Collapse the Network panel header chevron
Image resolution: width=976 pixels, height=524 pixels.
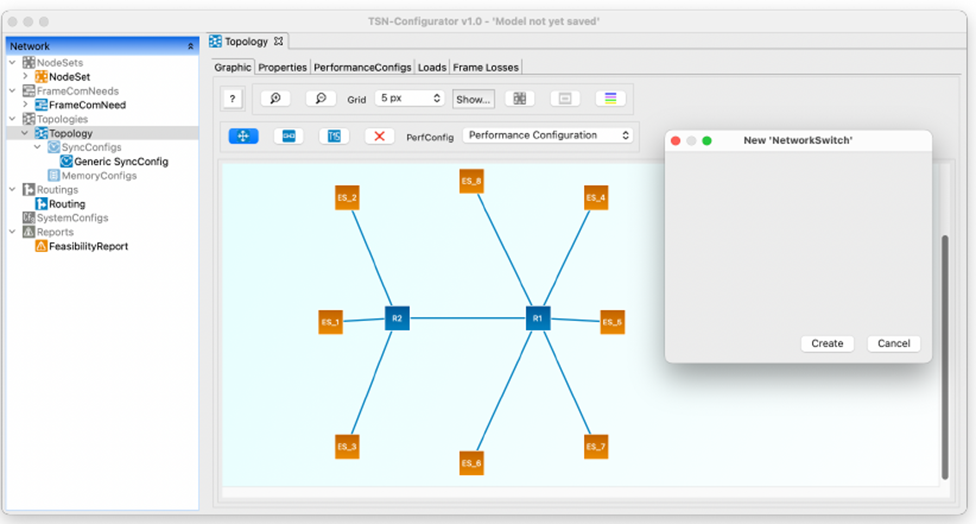190,46
